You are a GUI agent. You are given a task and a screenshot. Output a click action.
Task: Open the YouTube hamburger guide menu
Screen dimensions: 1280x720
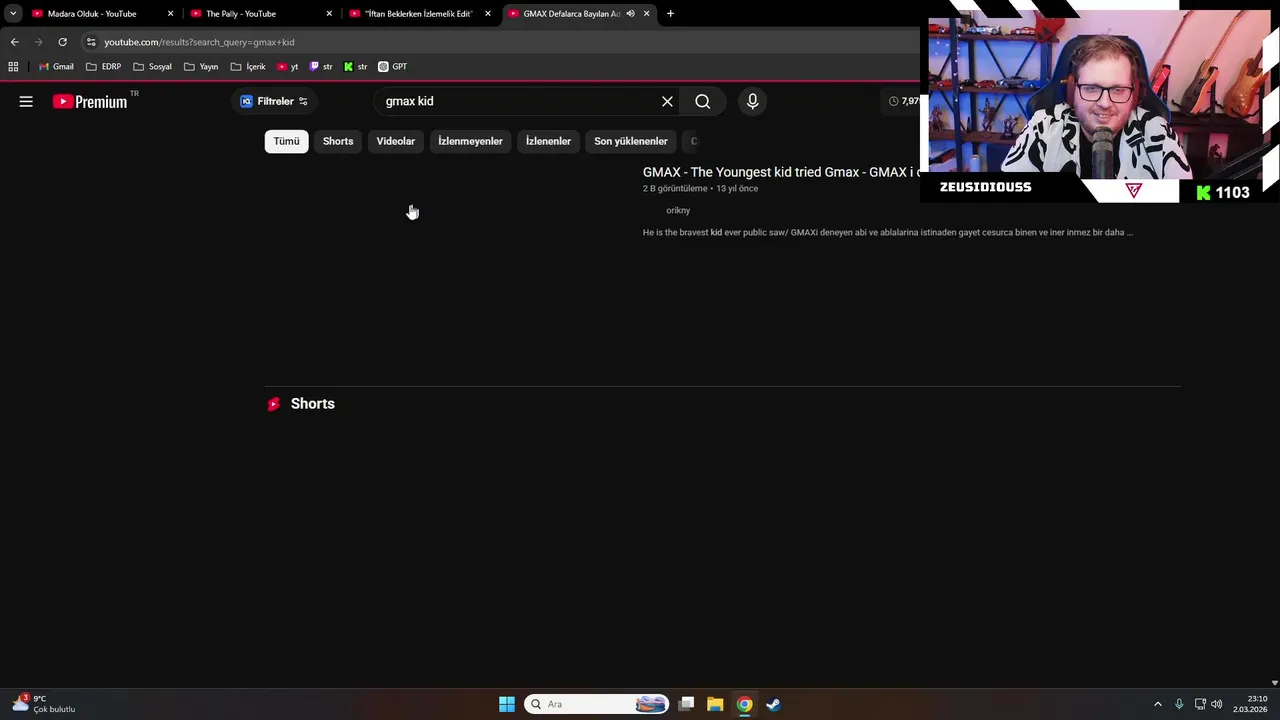tap(26, 101)
